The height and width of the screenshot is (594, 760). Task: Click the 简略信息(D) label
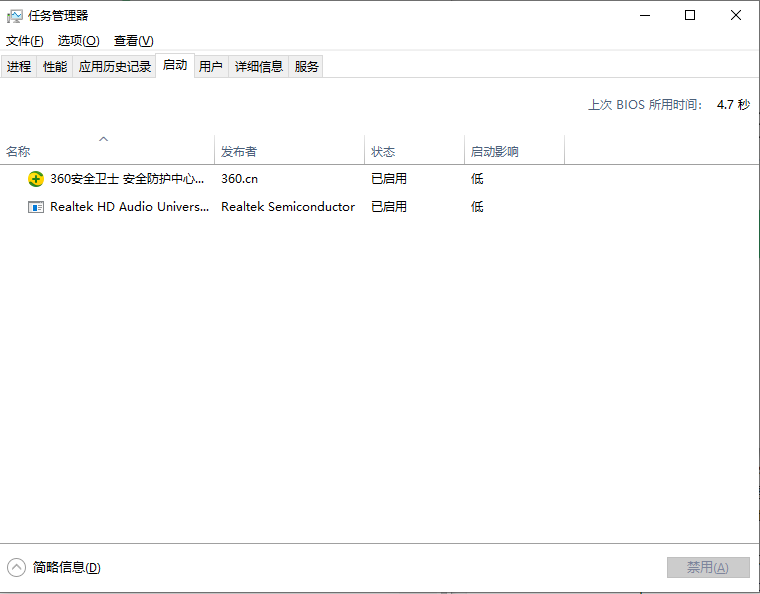click(66, 567)
